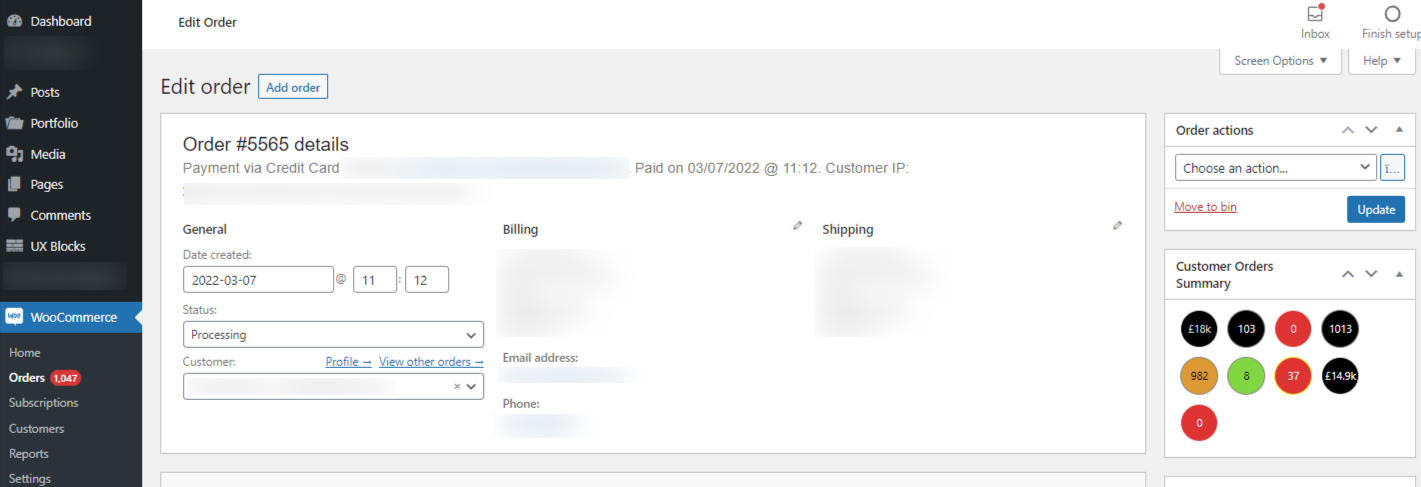Open Comments in the sidebar
This screenshot has width=1421, height=487.
[x=60, y=215]
